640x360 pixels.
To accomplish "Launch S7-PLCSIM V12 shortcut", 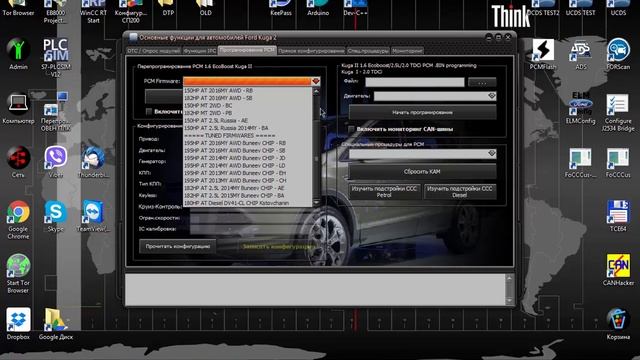I will coord(56,58).
